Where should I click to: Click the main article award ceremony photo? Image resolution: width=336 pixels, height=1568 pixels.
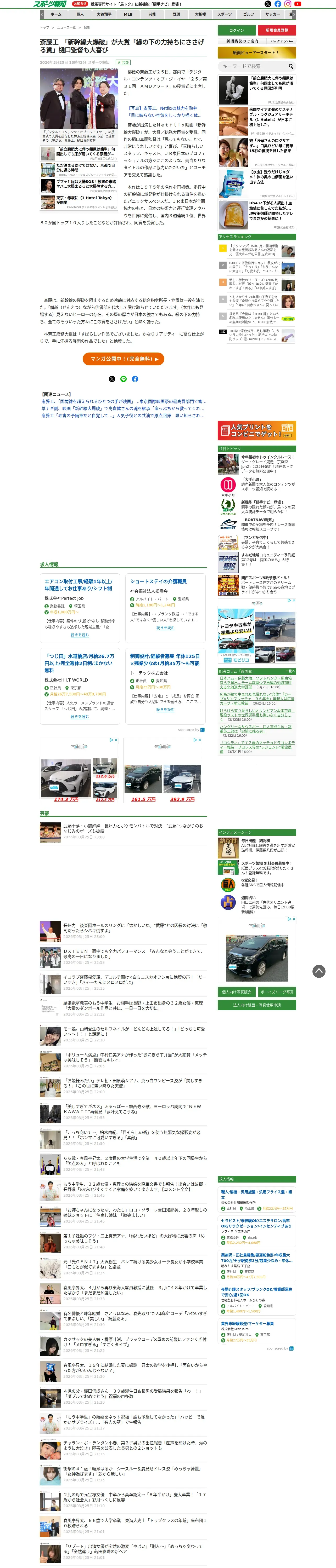click(80, 99)
